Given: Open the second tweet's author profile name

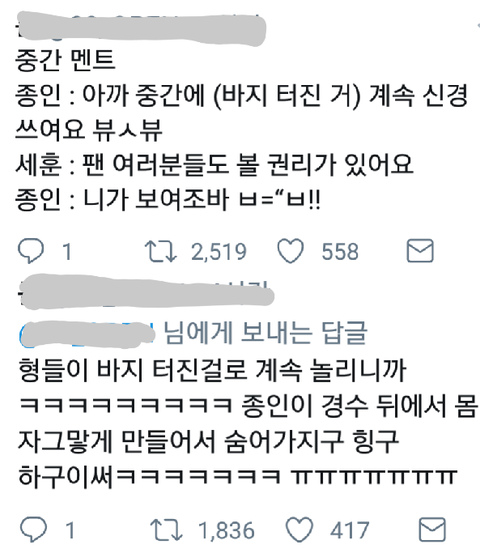Looking at the screenshot, I should pos(147,292).
